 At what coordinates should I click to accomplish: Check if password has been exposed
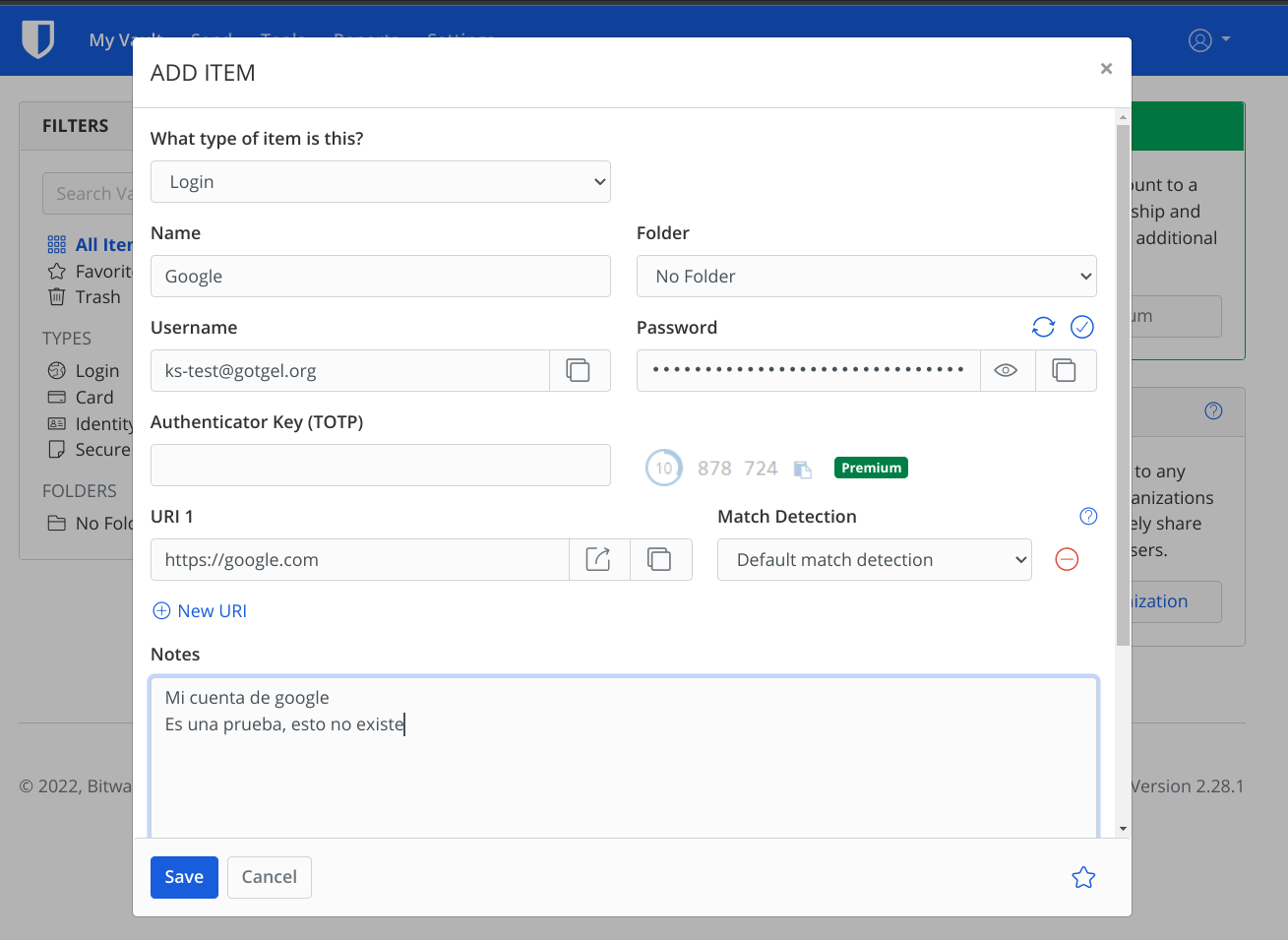tap(1082, 327)
